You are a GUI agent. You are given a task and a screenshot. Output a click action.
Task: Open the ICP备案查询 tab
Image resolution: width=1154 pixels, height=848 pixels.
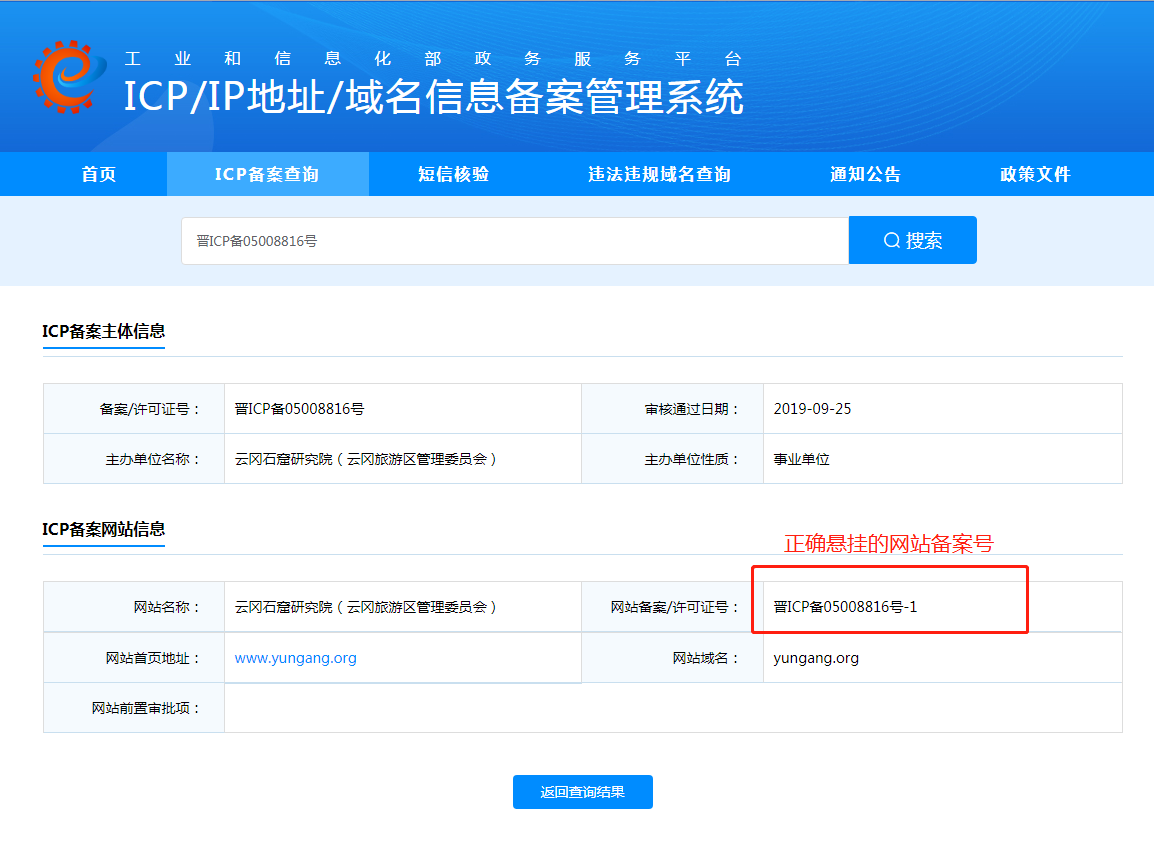(267, 174)
